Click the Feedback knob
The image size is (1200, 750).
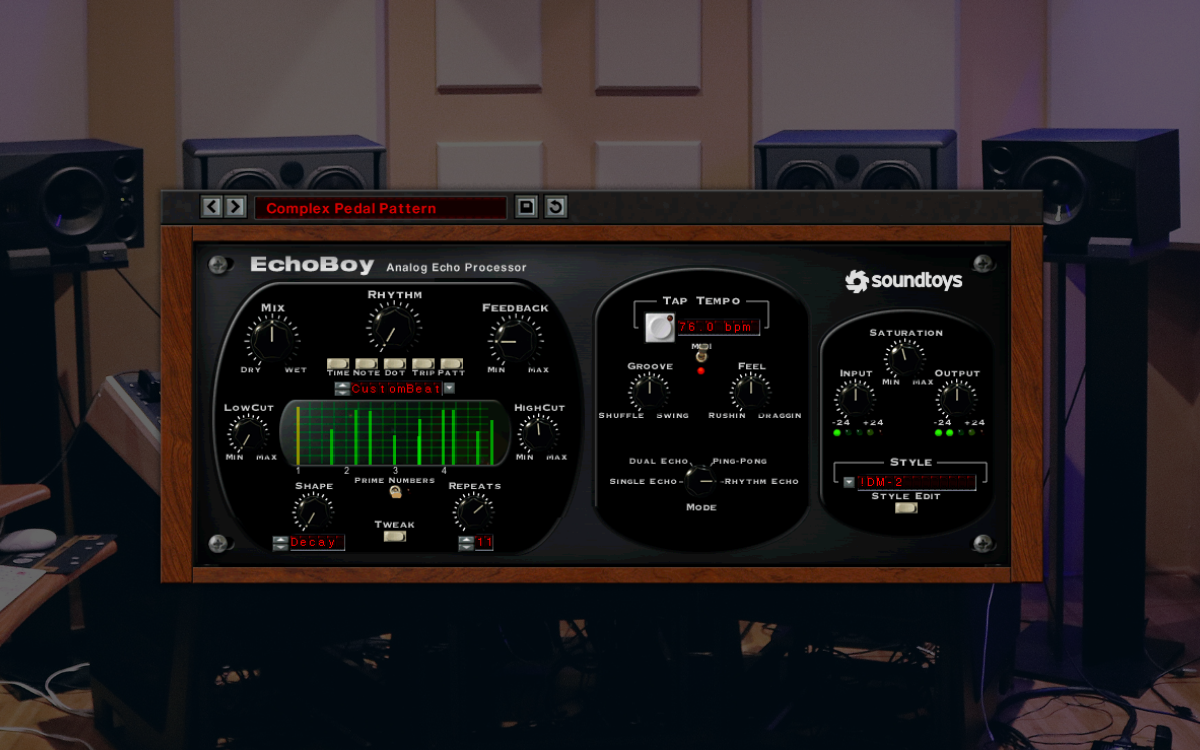click(x=515, y=340)
